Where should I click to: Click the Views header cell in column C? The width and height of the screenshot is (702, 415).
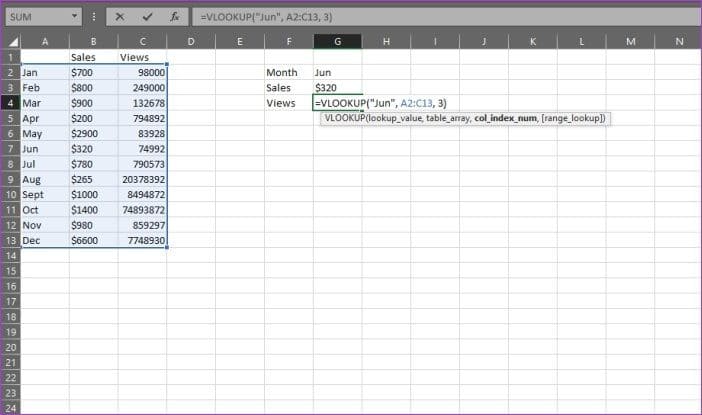[x=142, y=57]
